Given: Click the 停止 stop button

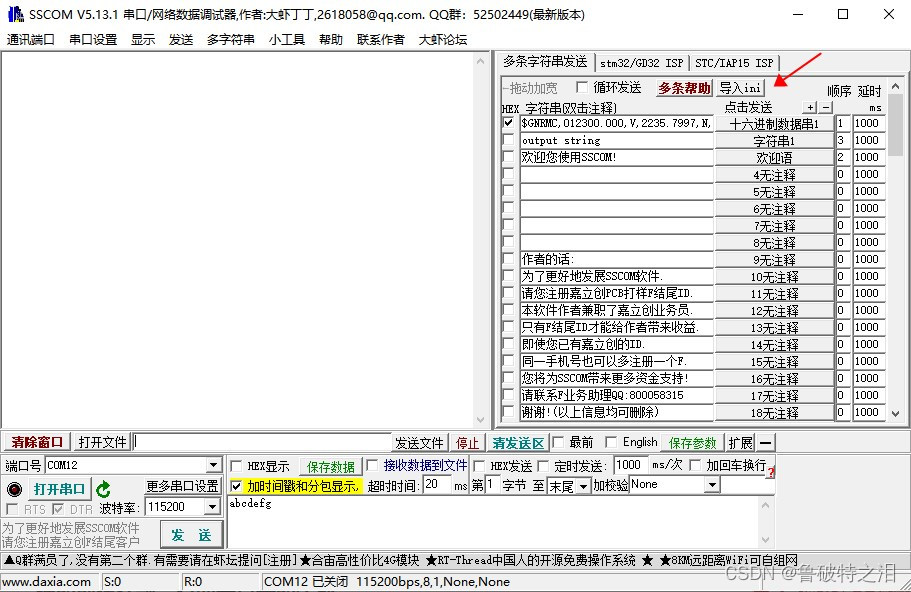Looking at the screenshot, I should point(468,441).
